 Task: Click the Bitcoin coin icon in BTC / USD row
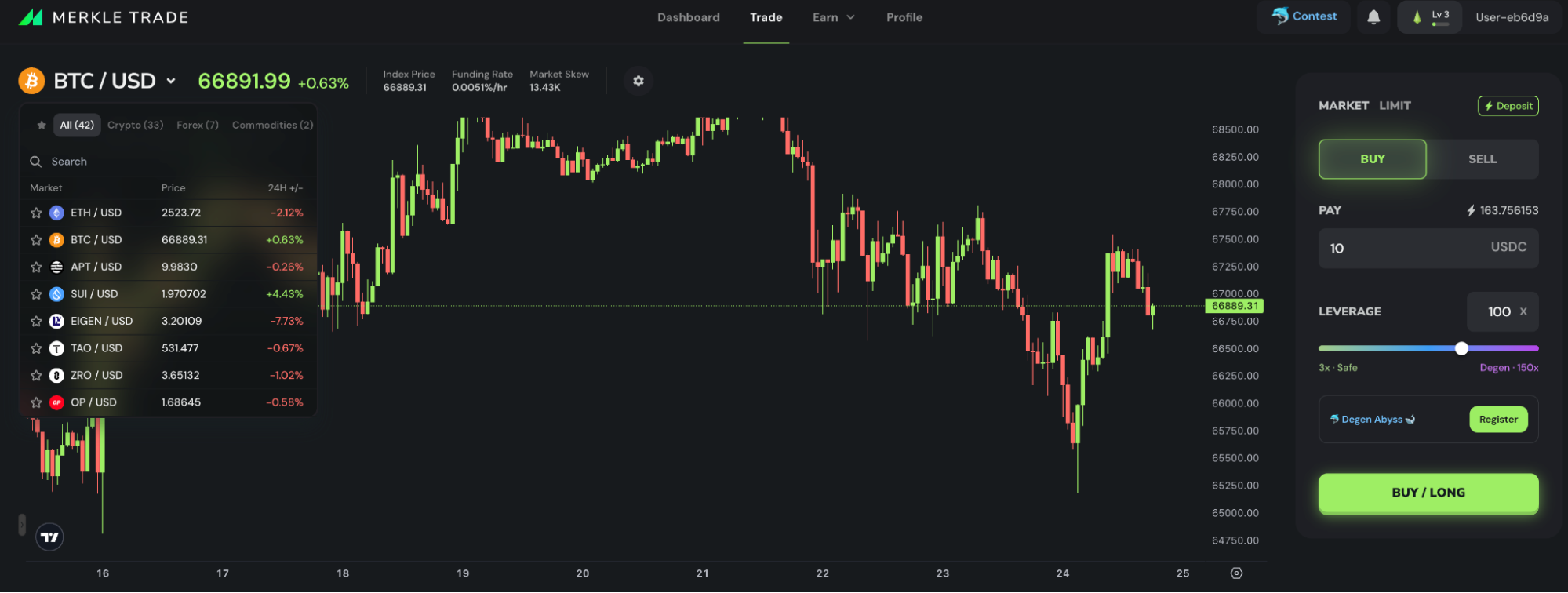point(56,240)
